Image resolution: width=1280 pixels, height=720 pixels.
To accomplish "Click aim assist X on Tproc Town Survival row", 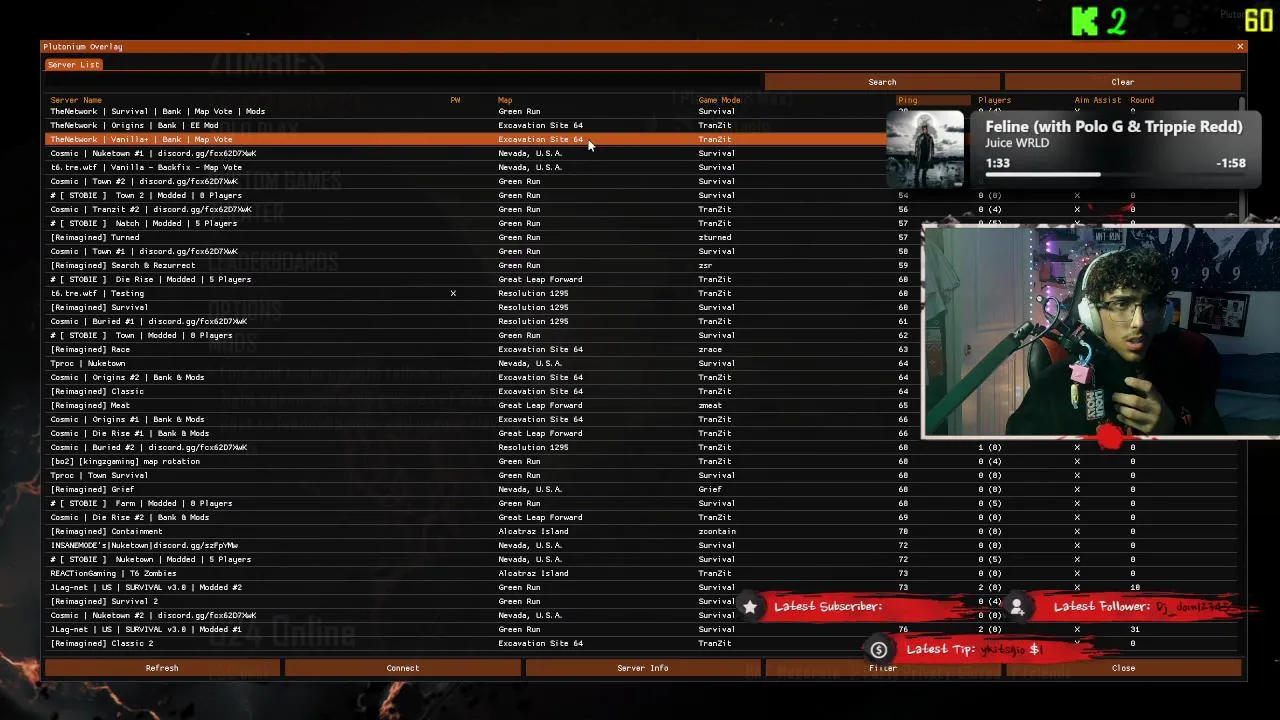I will (x=1077, y=475).
